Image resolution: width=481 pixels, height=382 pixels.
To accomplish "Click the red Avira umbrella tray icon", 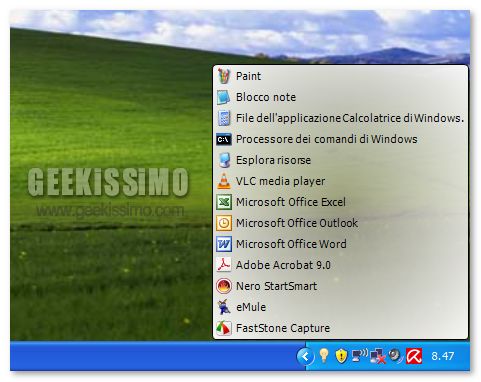I will coord(414,356).
